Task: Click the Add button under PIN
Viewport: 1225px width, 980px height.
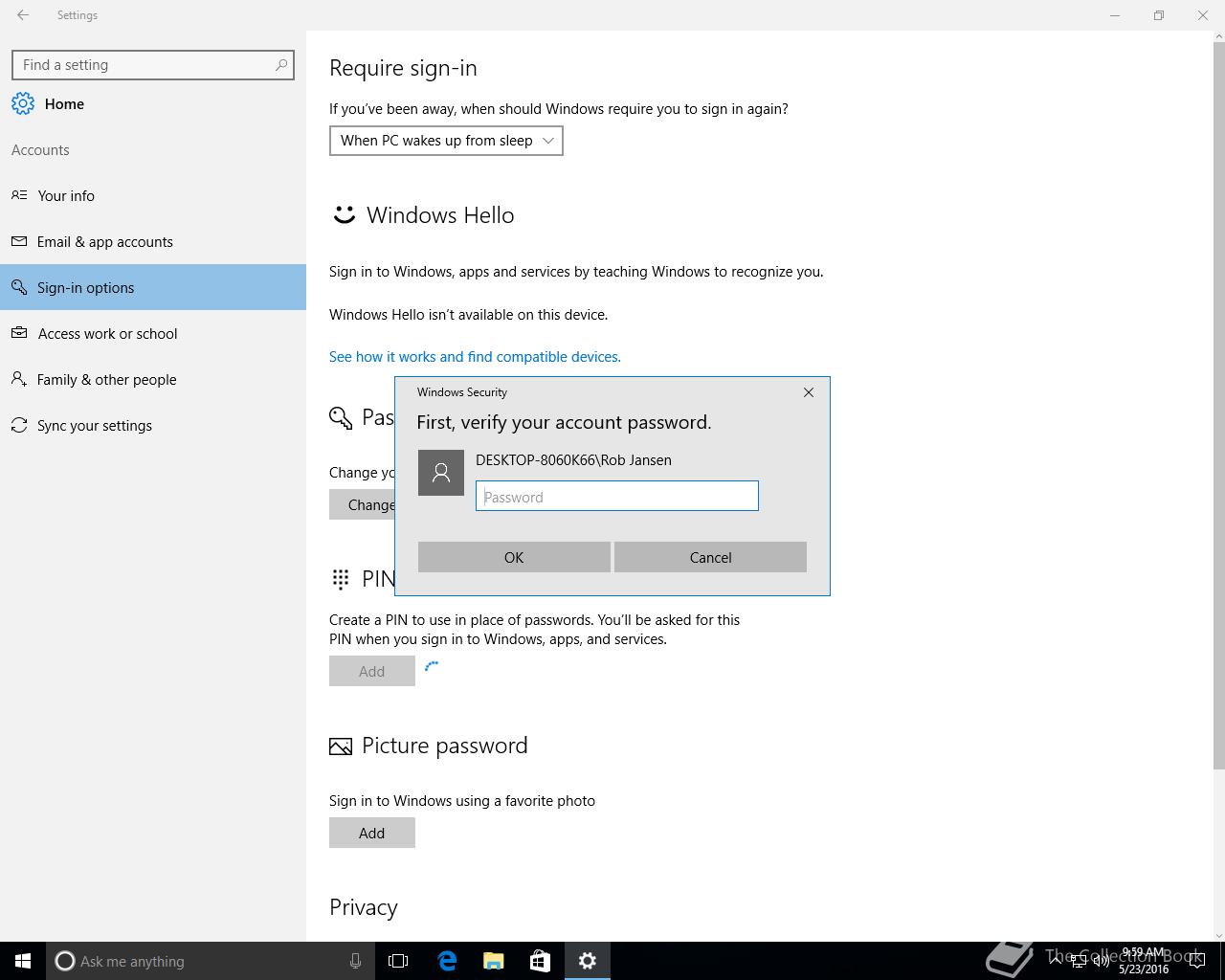Action: 372,671
